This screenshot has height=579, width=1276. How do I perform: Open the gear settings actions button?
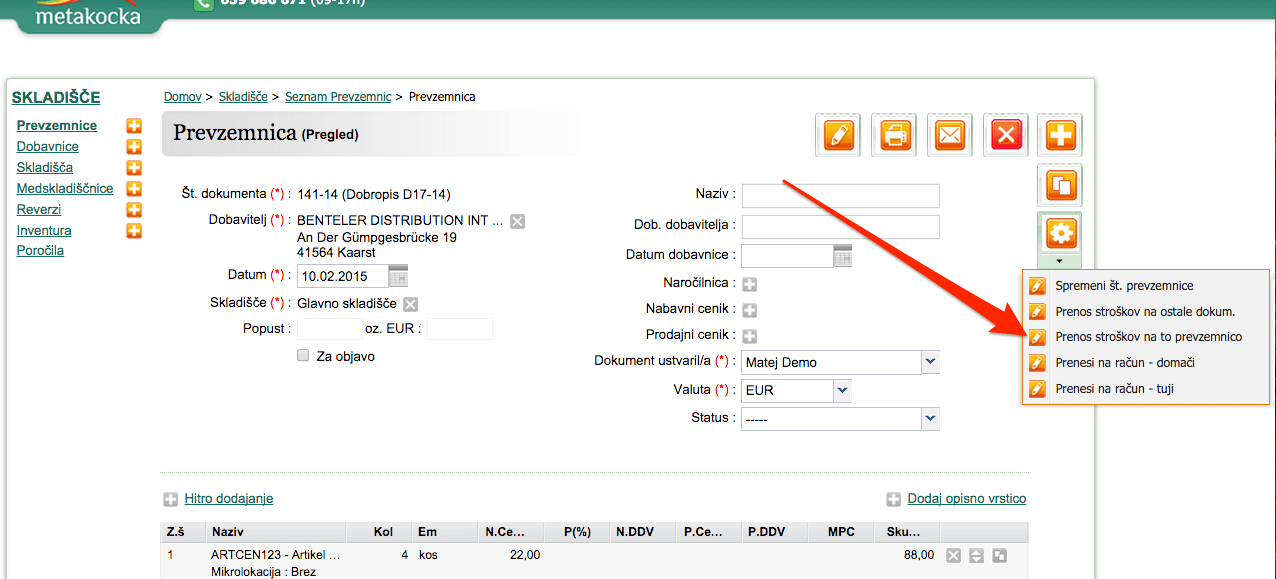[1060, 234]
